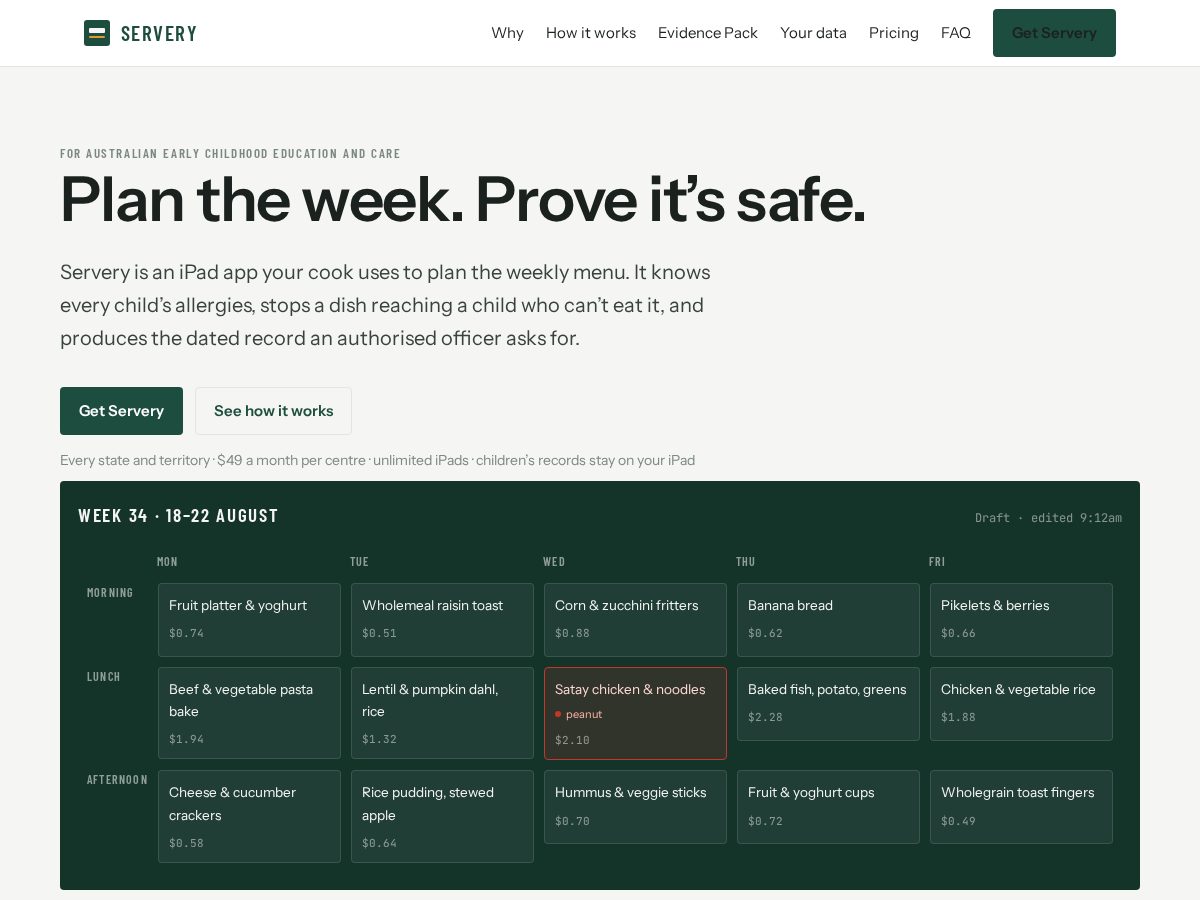This screenshot has width=1200, height=900.
Task: Click the THU column header
Action: pyautogui.click(x=746, y=562)
